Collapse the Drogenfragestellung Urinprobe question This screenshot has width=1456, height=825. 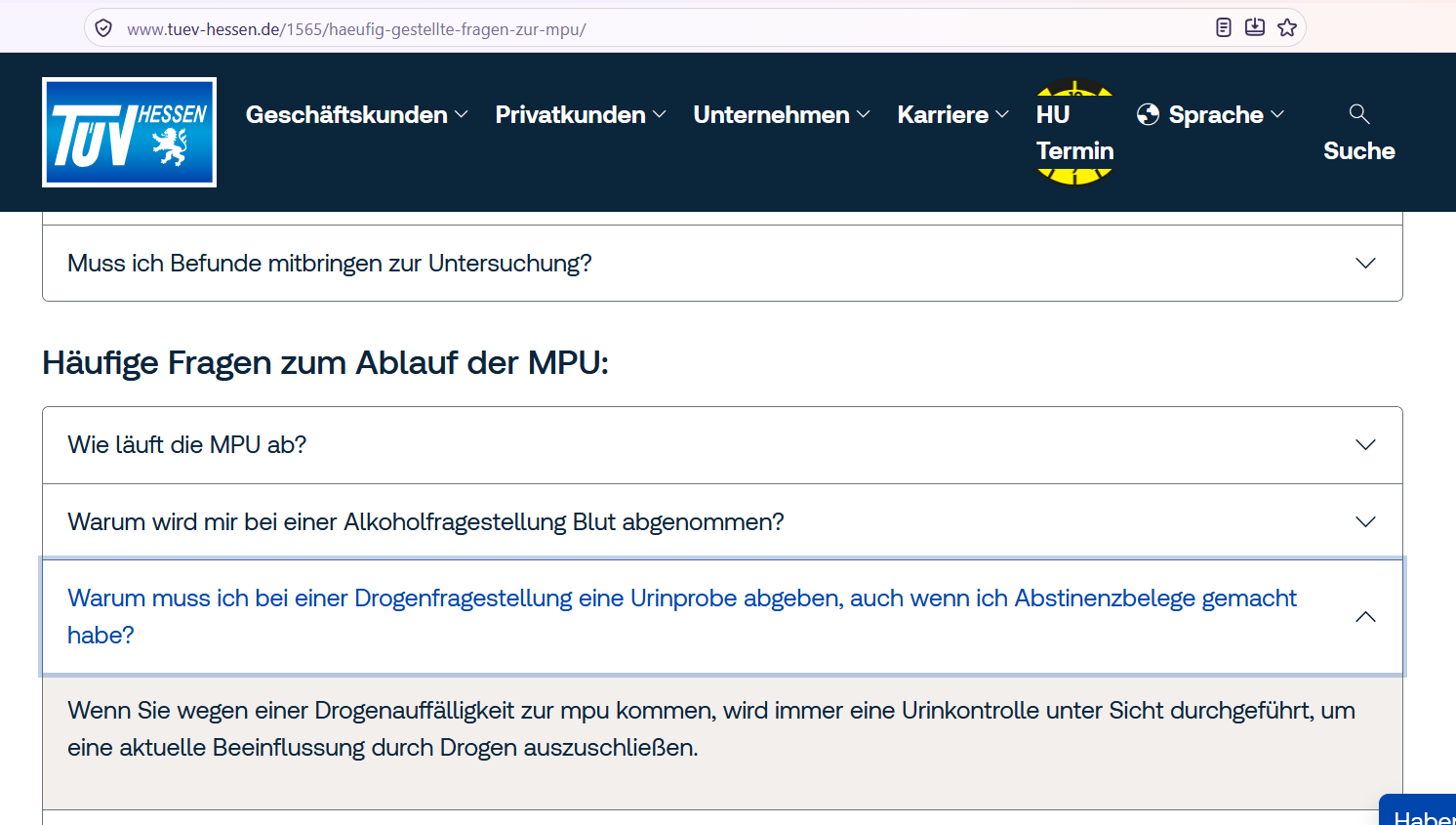pos(722,617)
